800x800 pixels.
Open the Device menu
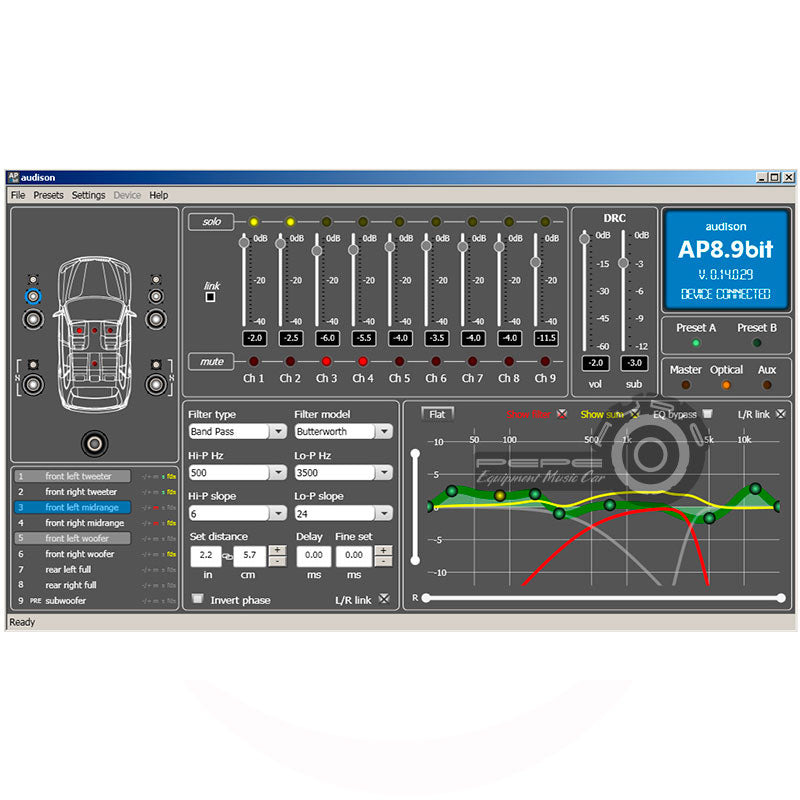[127, 195]
